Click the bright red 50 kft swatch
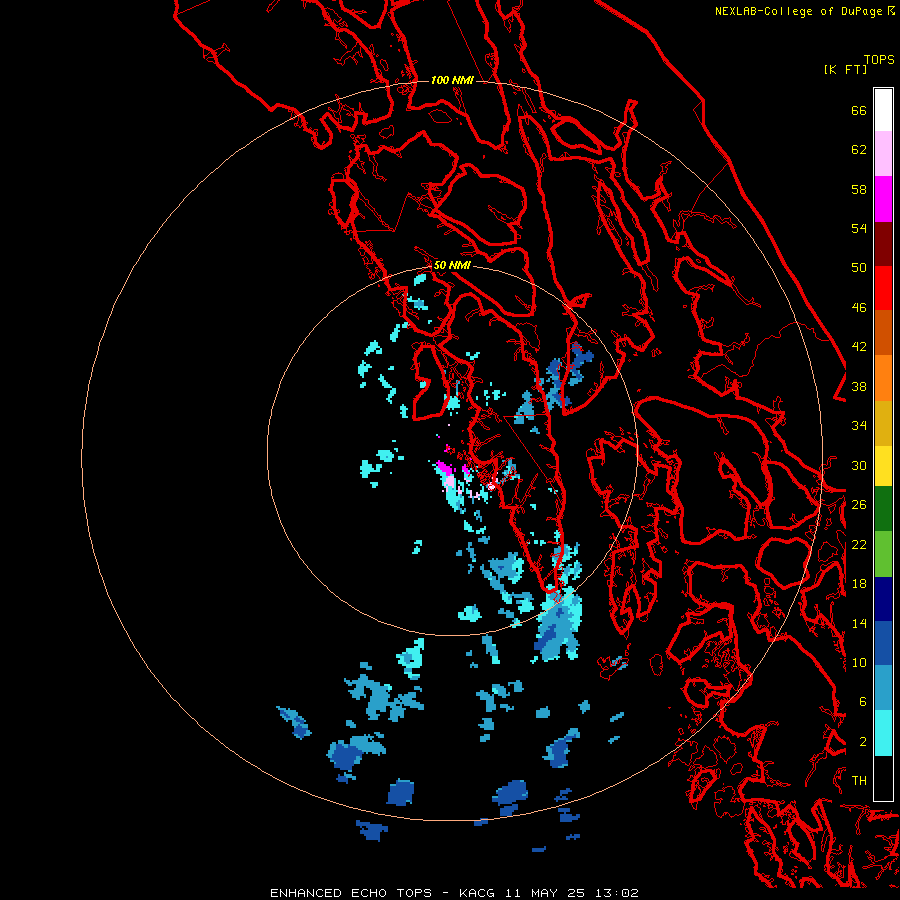 coord(883,288)
